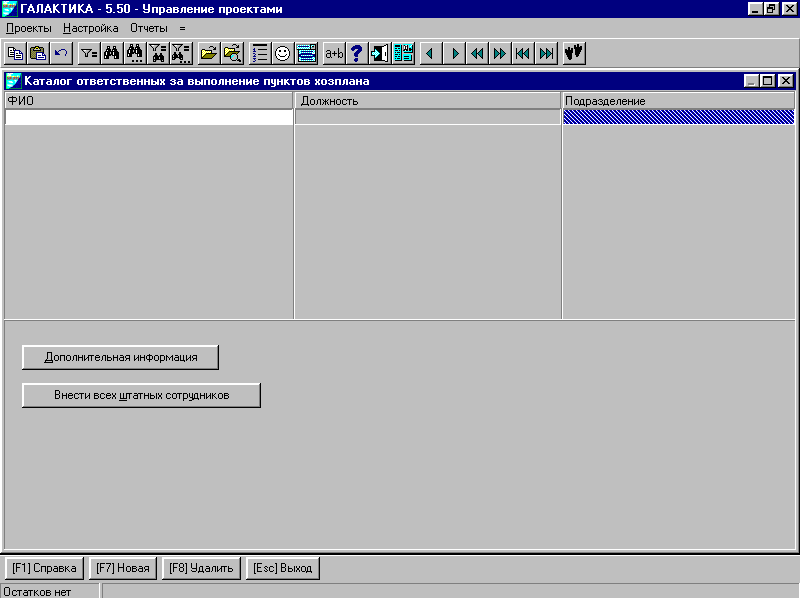Click the [F7] Новая button
800x600 pixels.
(x=122, y=568)
